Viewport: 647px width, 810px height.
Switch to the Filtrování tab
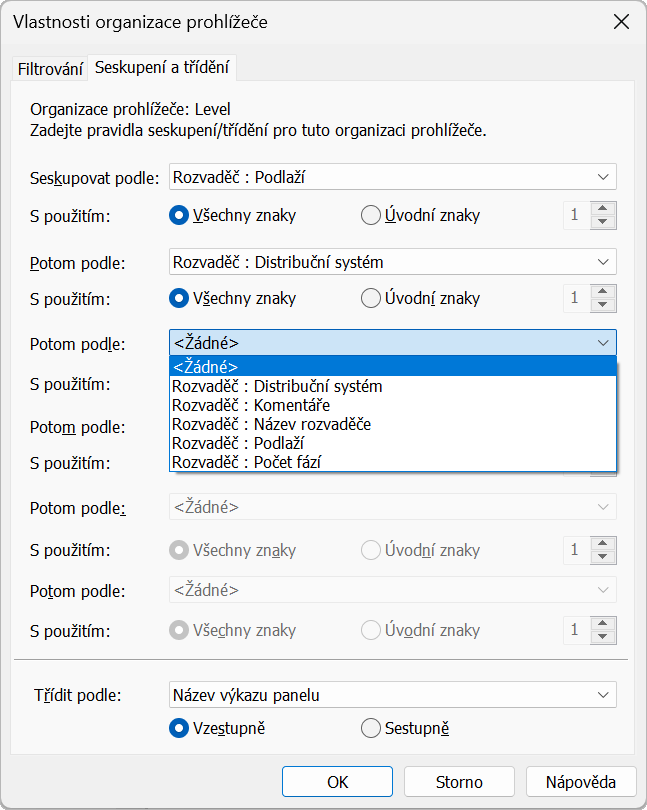(50, 69)
